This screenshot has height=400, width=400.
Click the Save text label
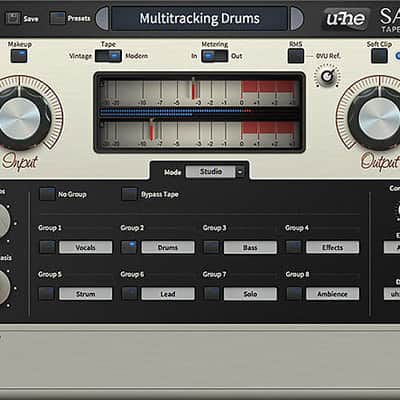31,19
